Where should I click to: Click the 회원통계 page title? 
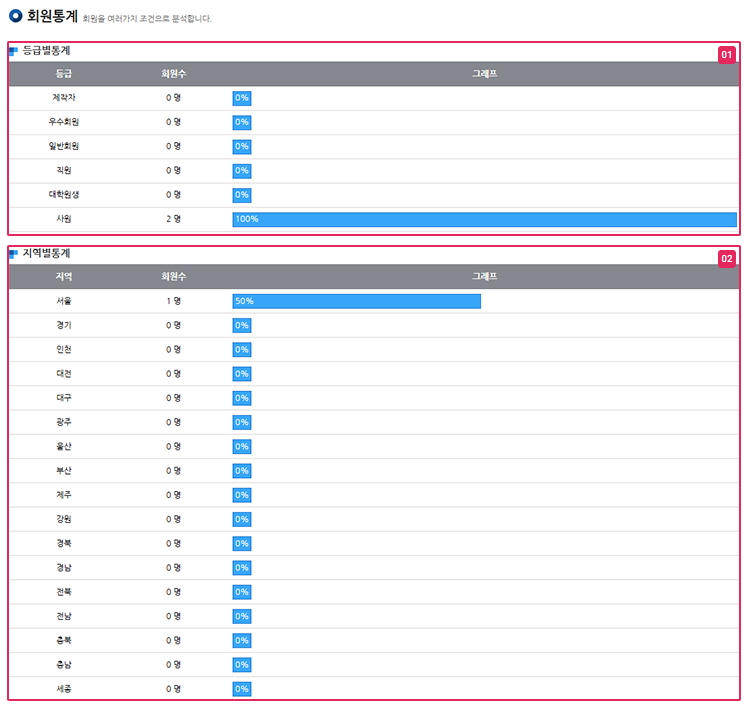(52, 16)
